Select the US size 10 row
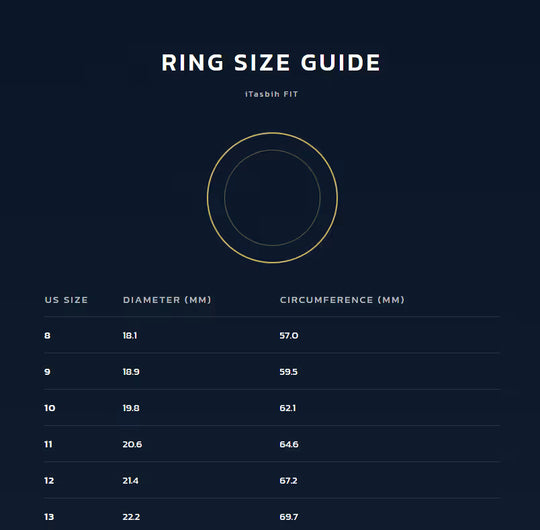Screen dimensions: 540x530 (272, 408)
